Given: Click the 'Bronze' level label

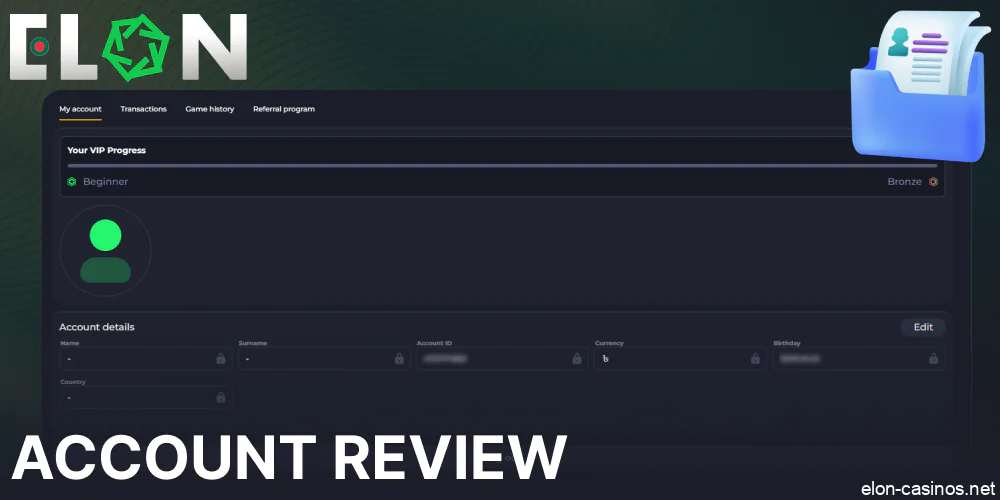Looking at the screenshot, I should pos(904,182).
